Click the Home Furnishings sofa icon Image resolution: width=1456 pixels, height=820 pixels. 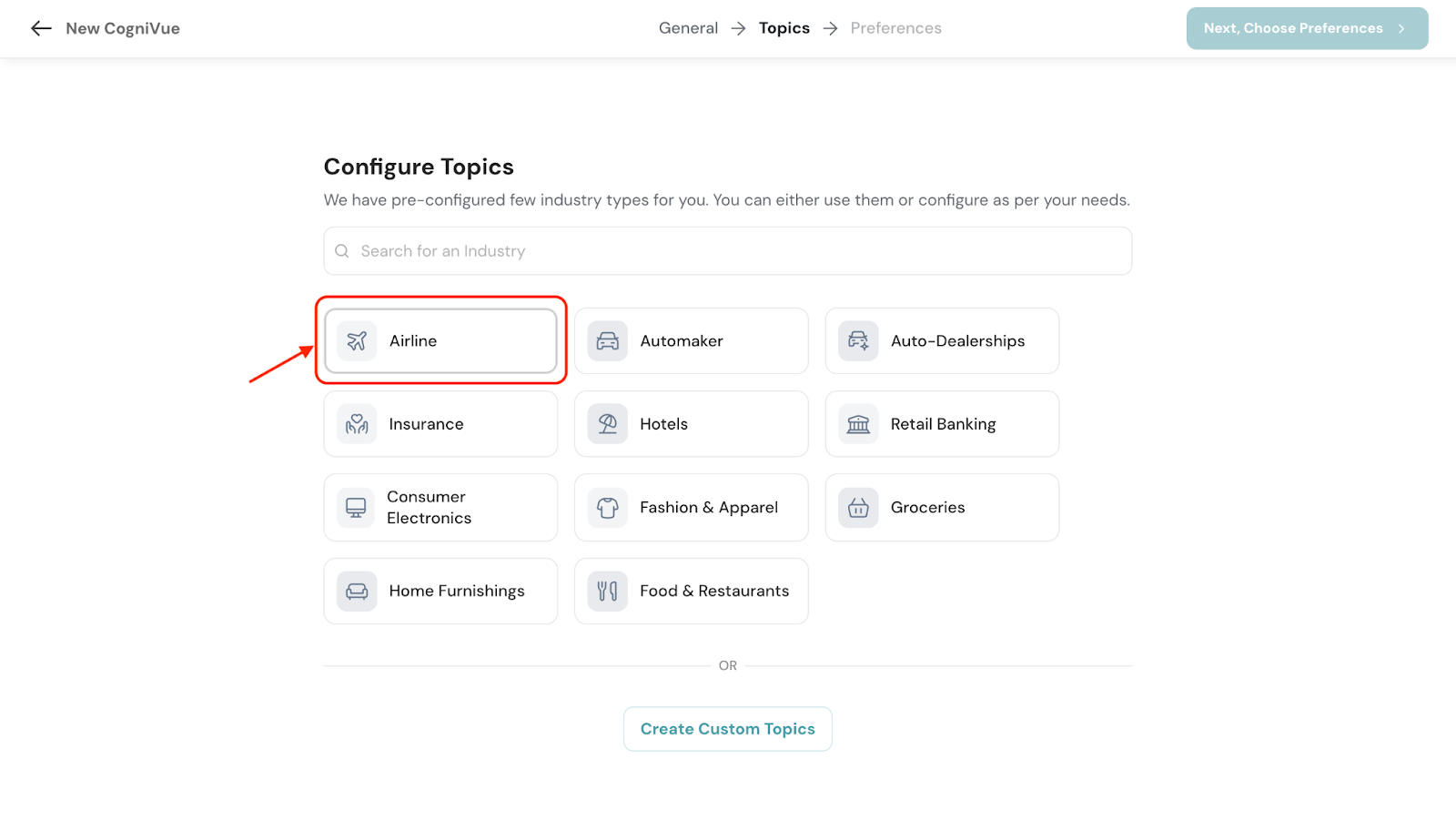[357, 592]
